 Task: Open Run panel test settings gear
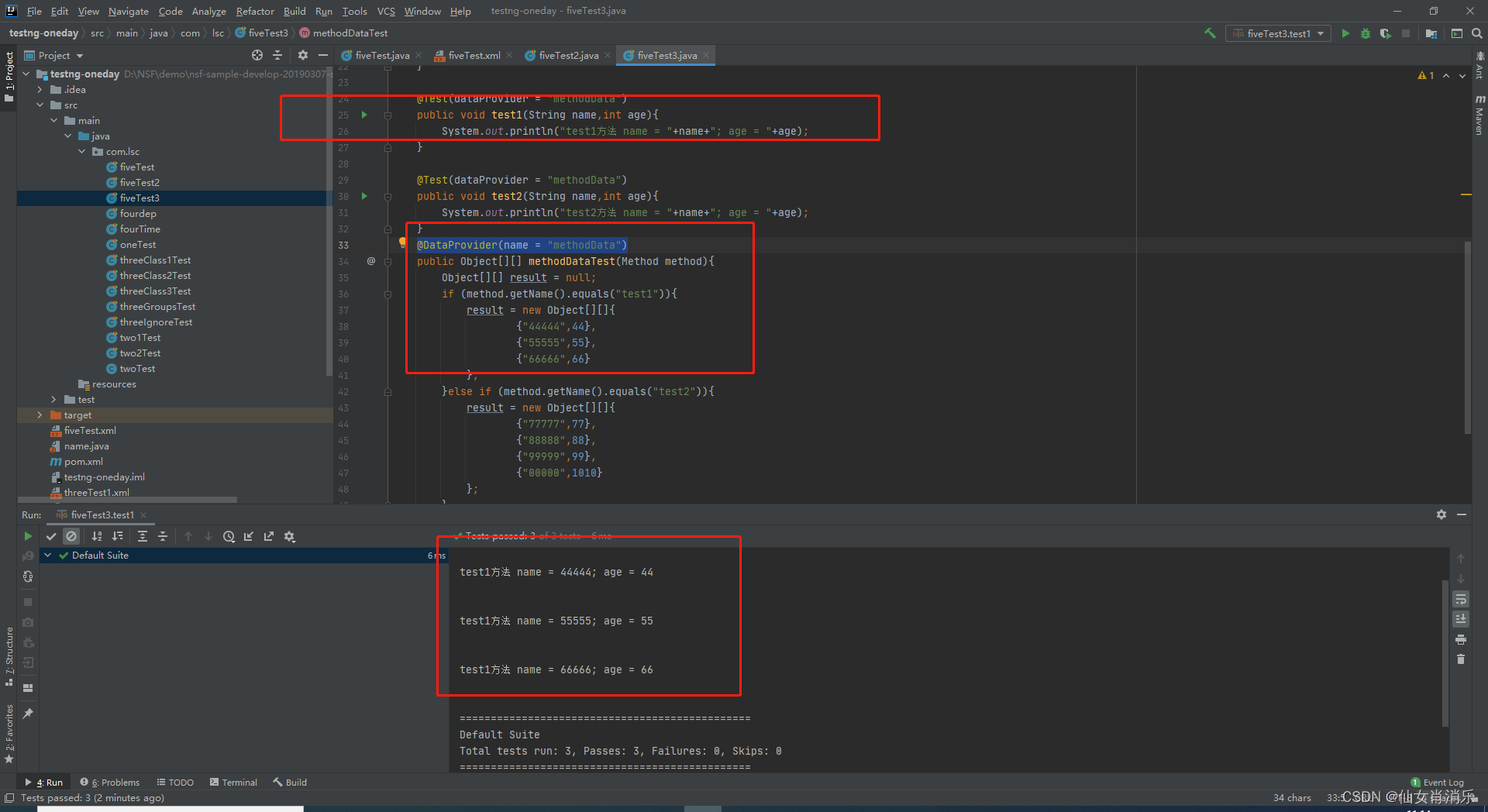click(290, 536)
